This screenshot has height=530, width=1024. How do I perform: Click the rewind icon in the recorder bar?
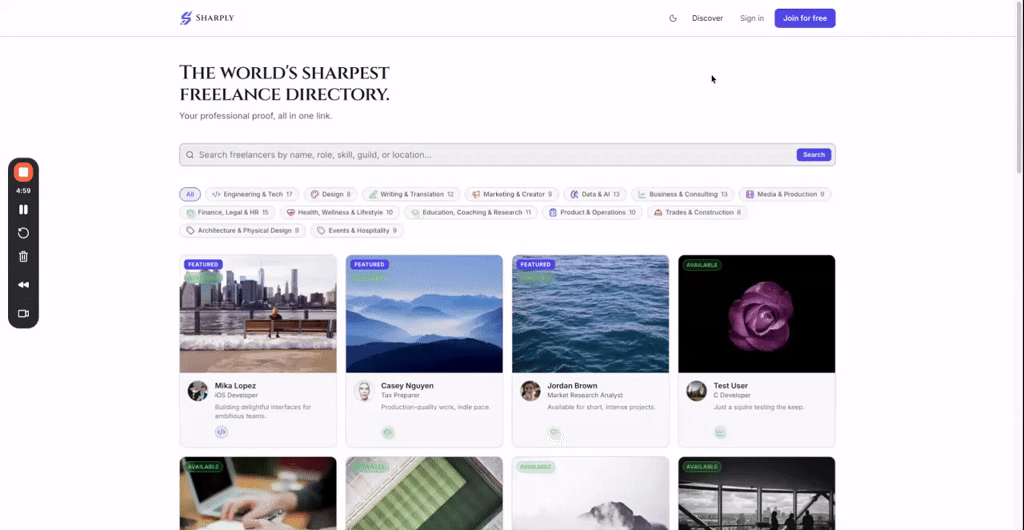point(23,285)
